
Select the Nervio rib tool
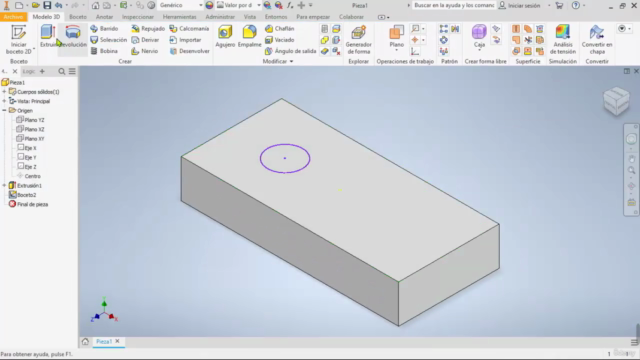(144, 51)
